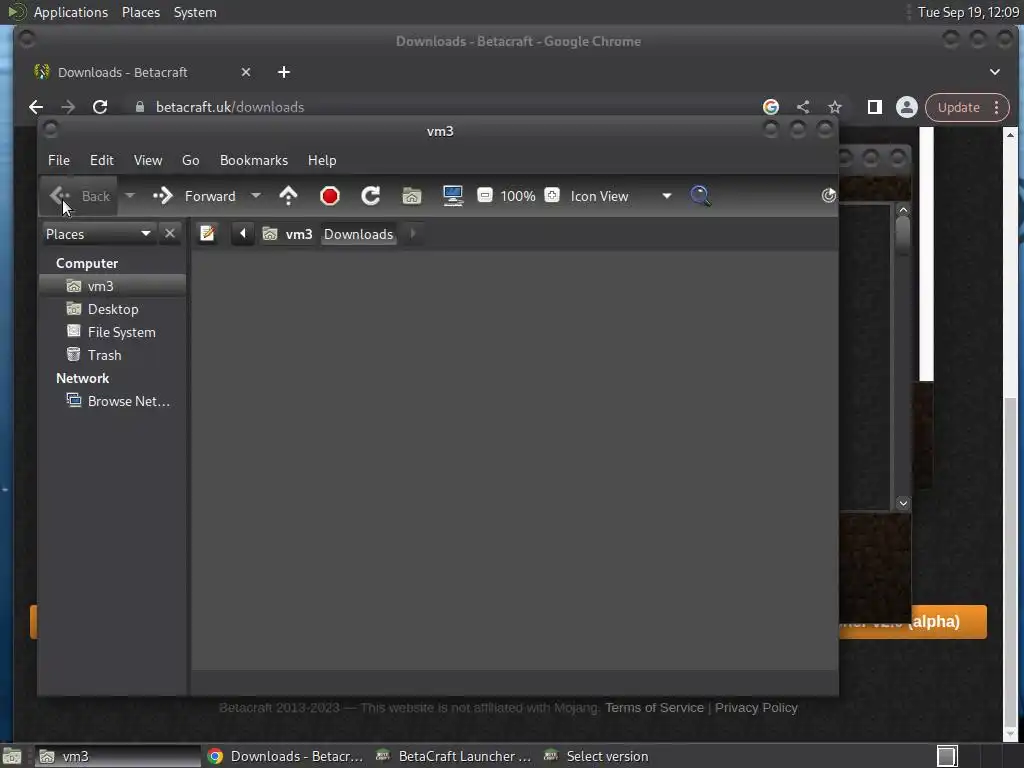Open the Back history dropdown arrow
The height and width of the screenshot is (768, 1024).
coord(130,196)
